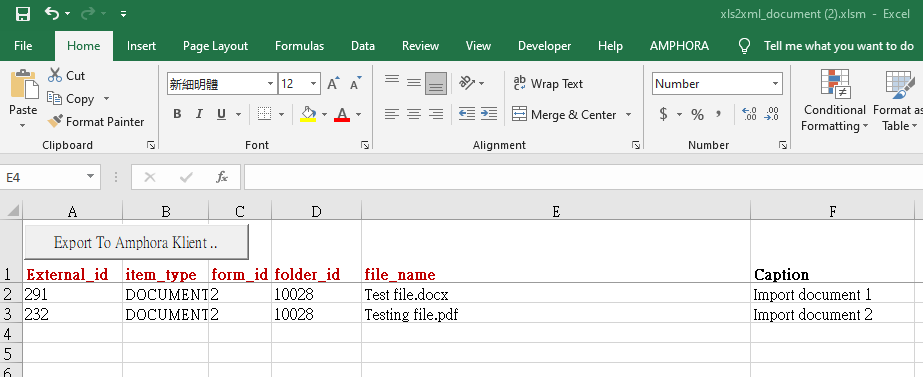Open the font color dropdown arrow
Screen dimensions: 923x377
click(358, 114)
